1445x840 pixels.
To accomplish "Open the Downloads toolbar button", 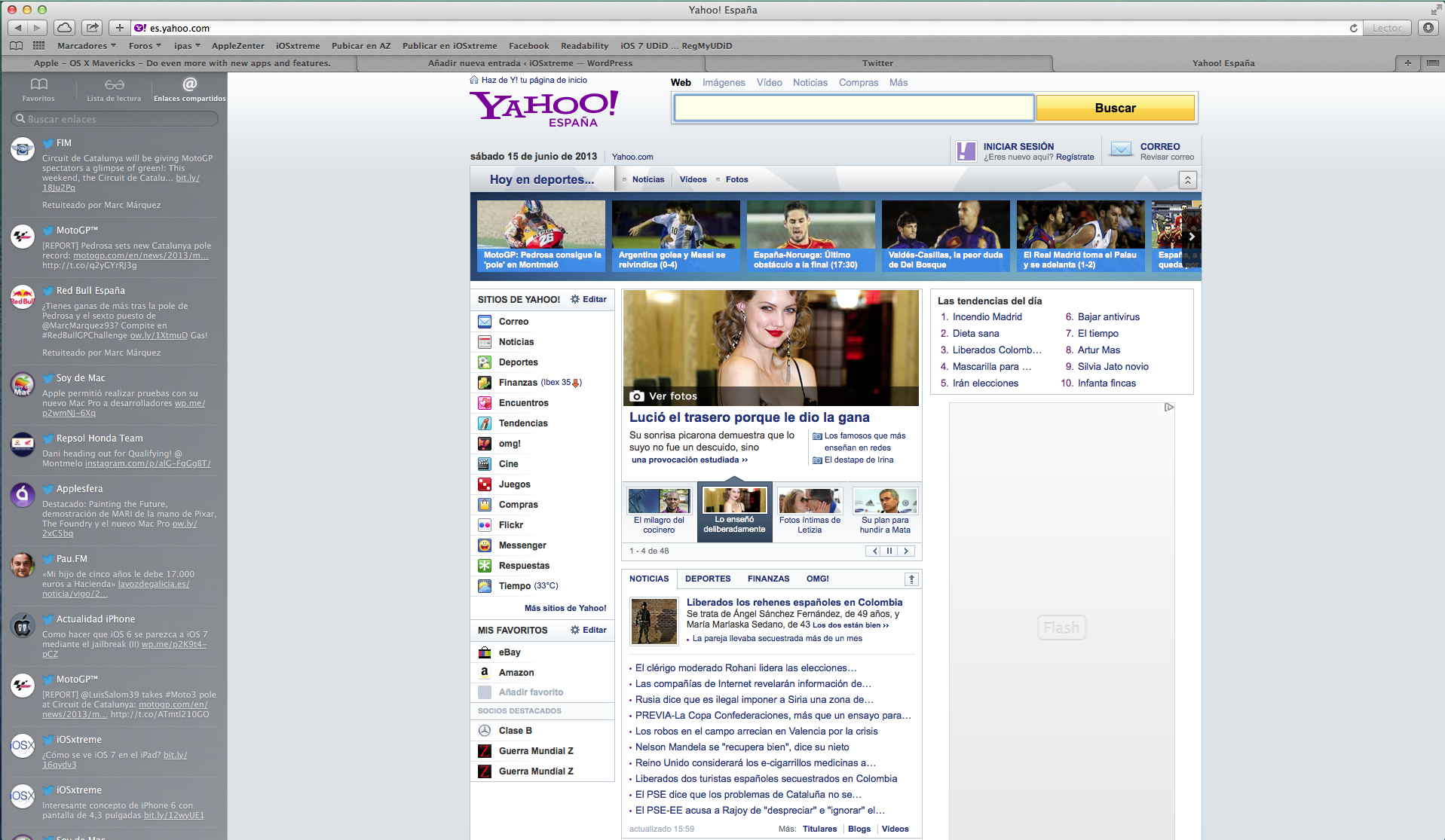I will tap(1428, 28).
